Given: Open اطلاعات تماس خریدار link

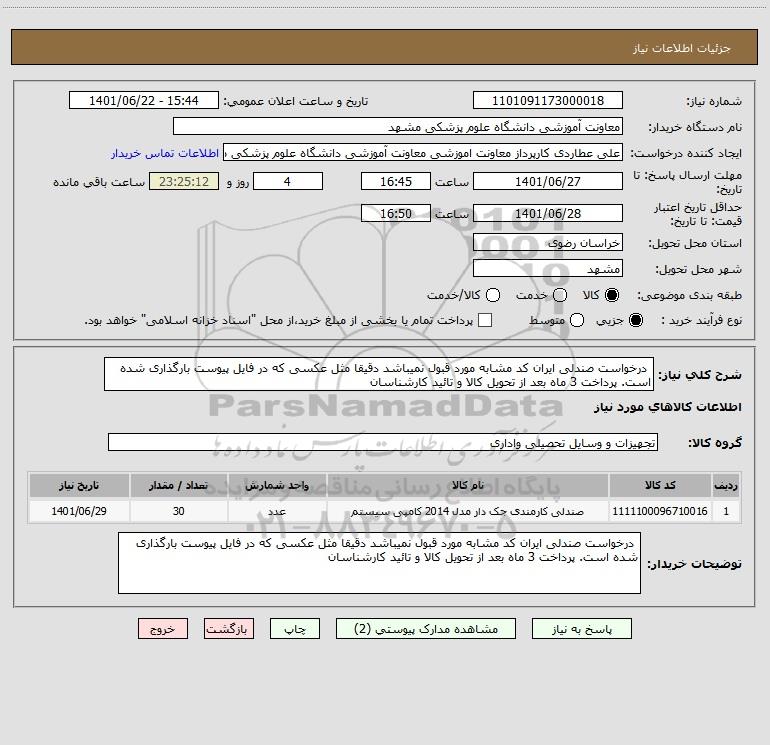Looking at the screenshot, I should (165, 153).
